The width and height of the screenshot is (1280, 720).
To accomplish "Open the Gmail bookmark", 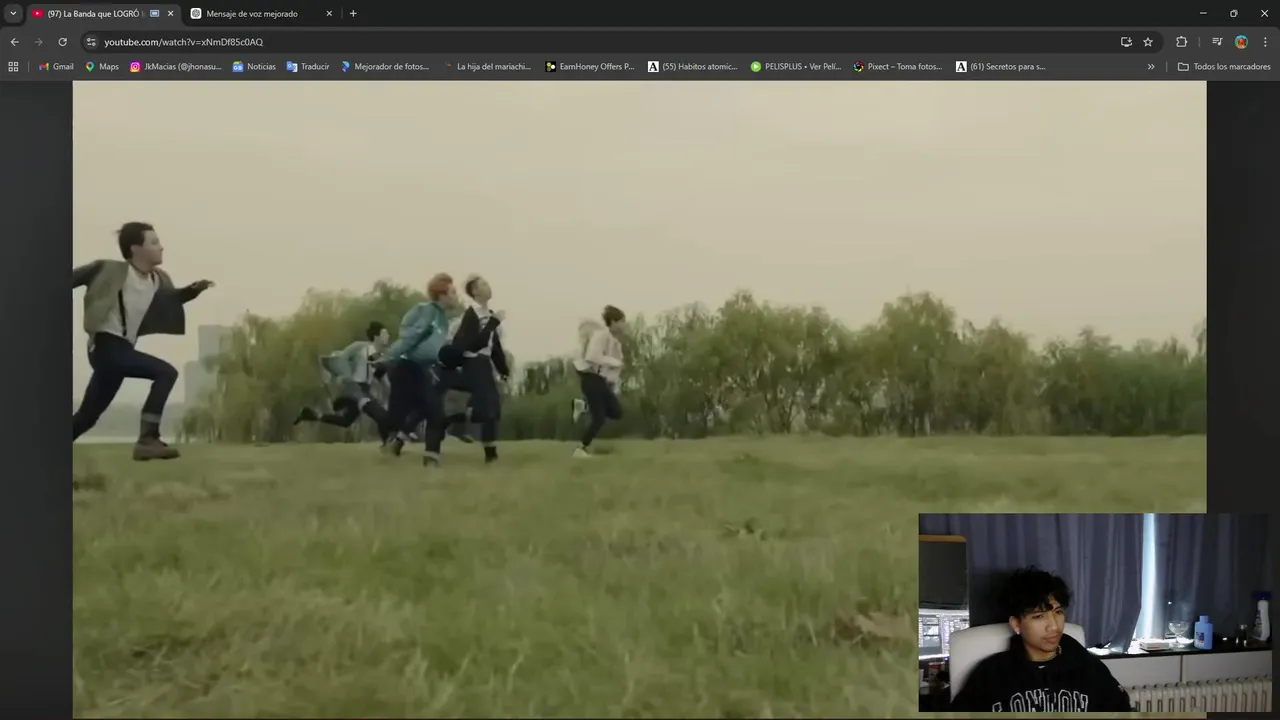I will click(x=56, y=67).
